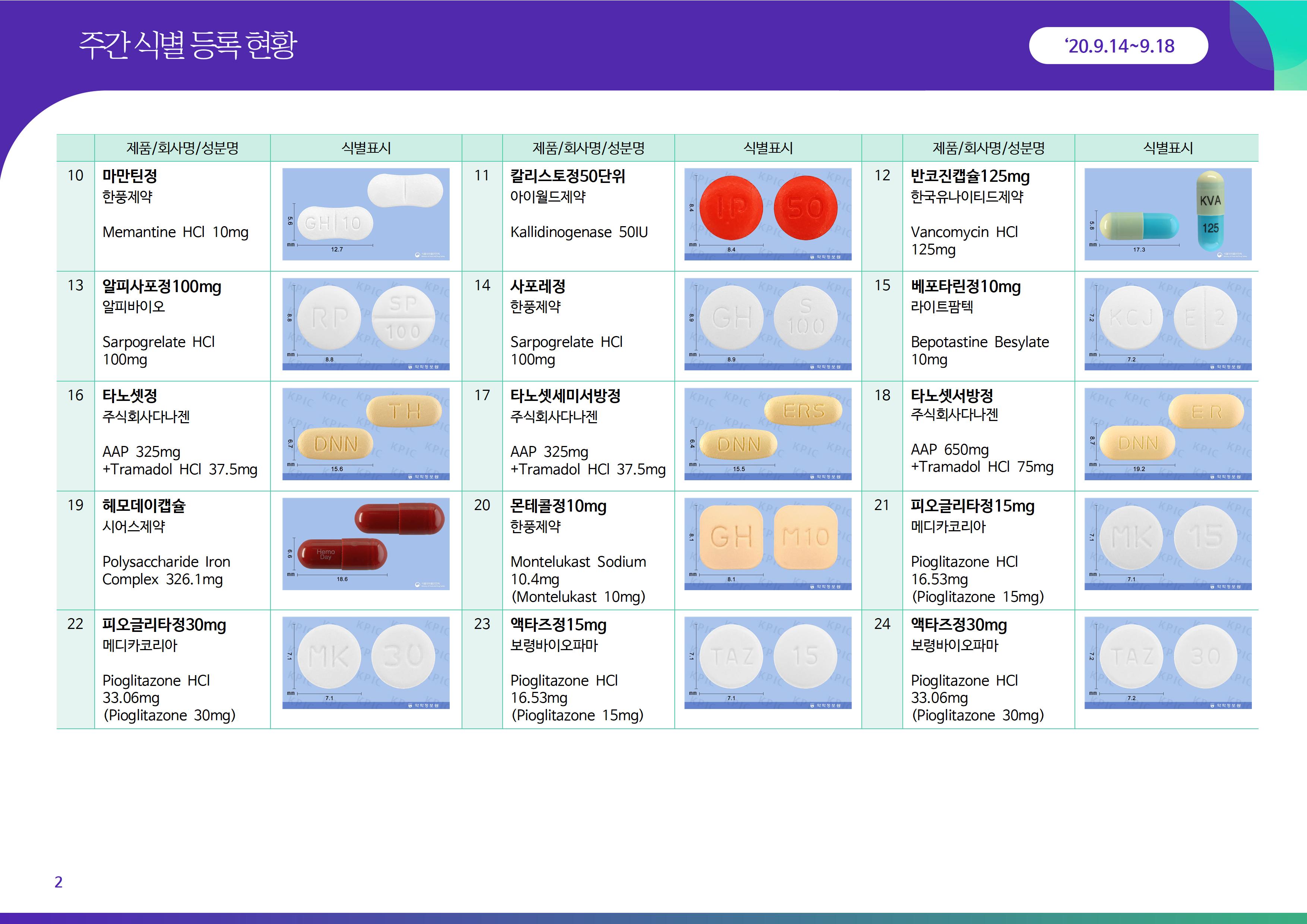This screenshot has width=1307, height=924.
Task: Click the page number 2
Action: coord(58,882)
